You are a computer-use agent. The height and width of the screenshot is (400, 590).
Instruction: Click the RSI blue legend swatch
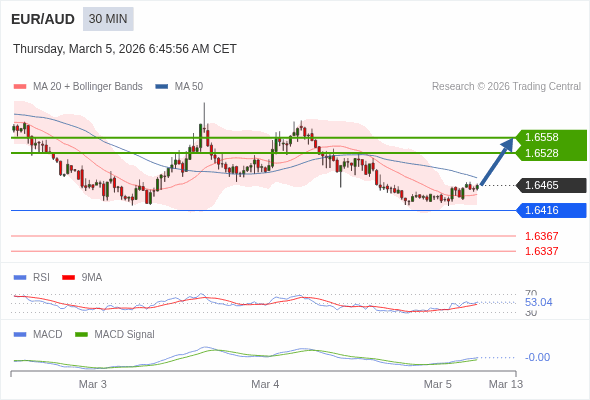[20, 278]
